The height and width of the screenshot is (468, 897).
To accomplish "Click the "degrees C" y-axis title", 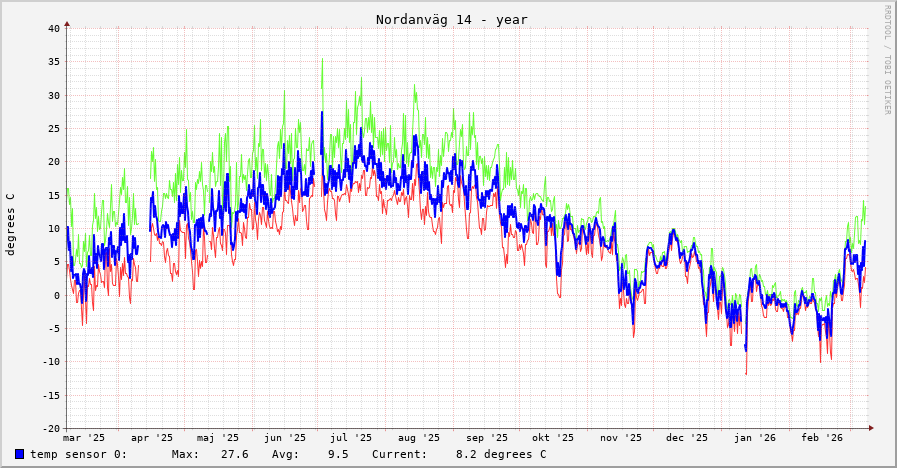I will 11,224.
